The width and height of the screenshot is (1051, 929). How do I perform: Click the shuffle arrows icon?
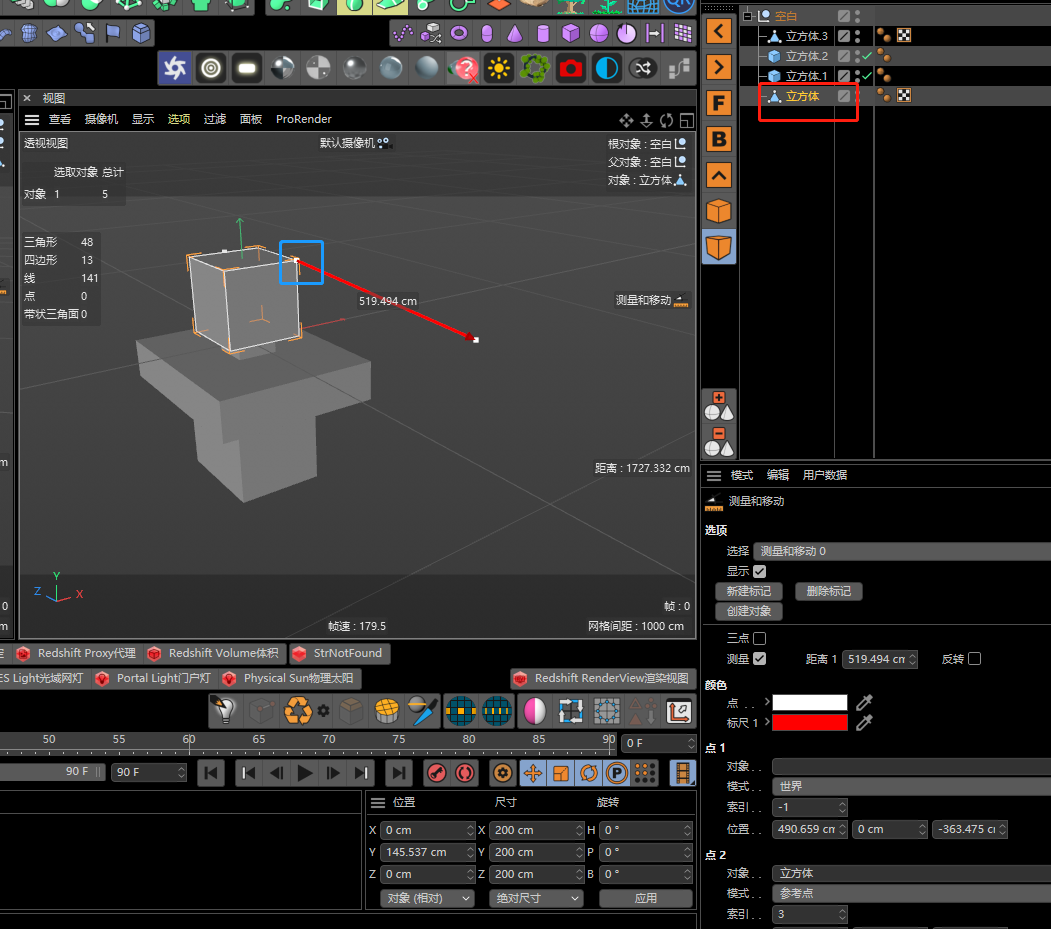click(643, 68)
